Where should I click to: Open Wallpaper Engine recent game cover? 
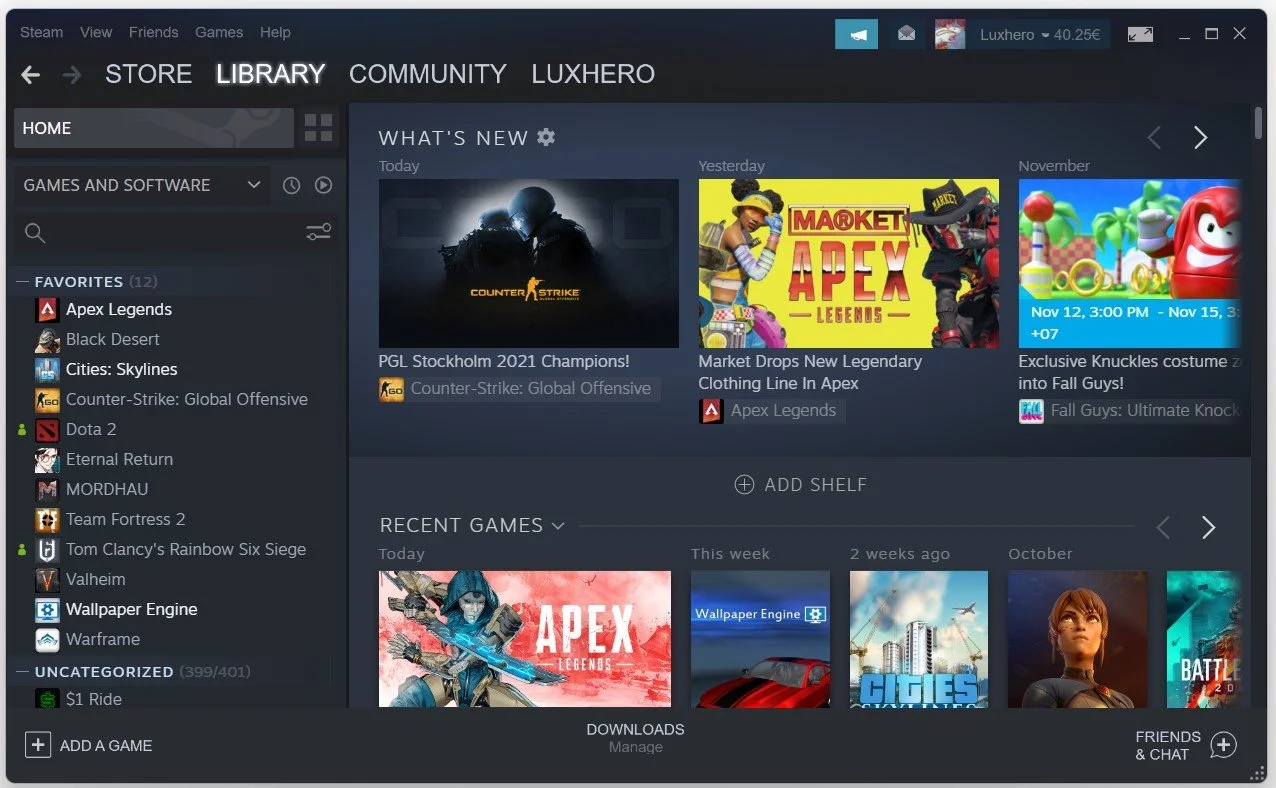coord(760,639)
